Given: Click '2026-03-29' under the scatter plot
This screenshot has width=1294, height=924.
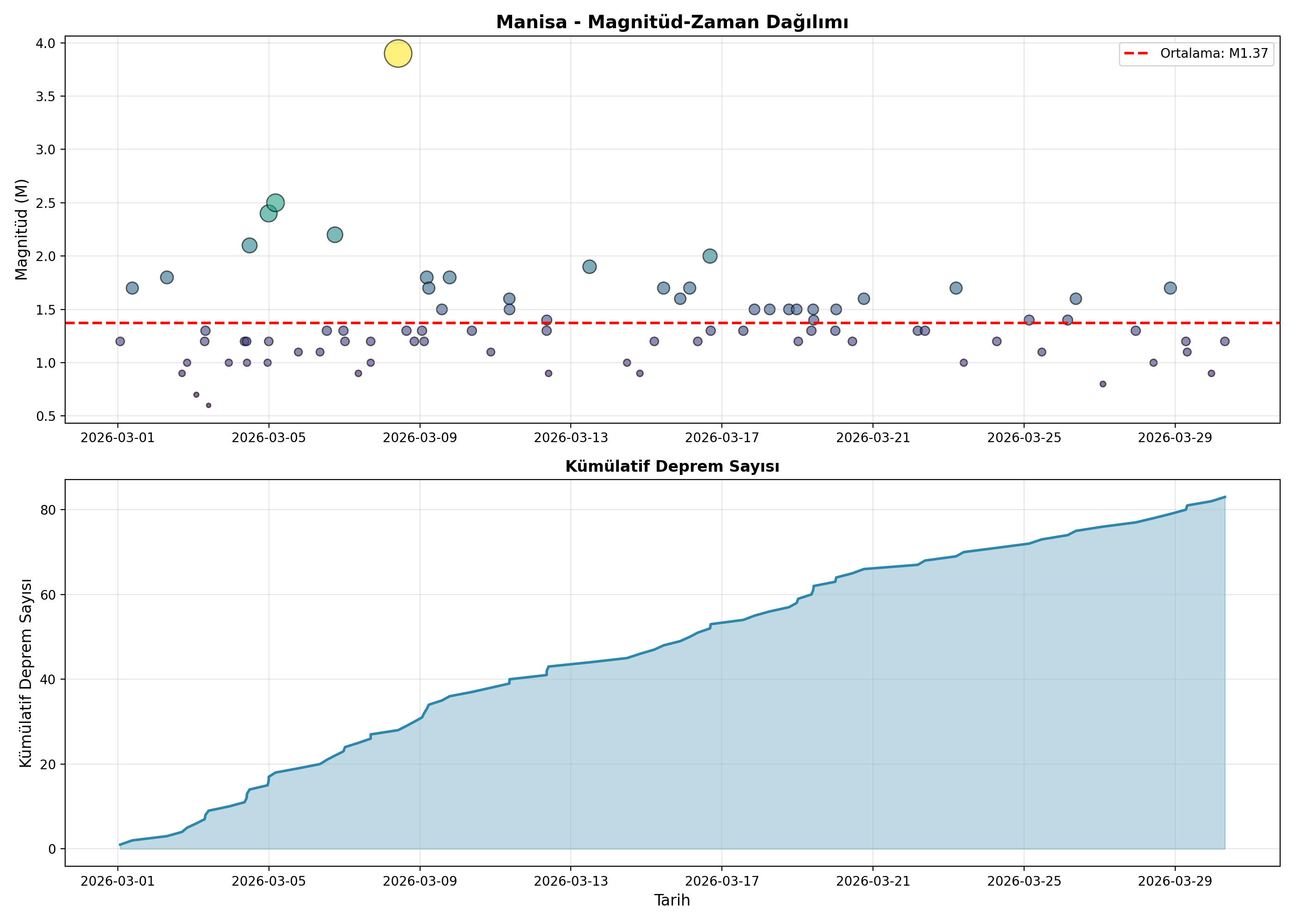Looking at the screenshot, I should click(x=1175, y=438).
